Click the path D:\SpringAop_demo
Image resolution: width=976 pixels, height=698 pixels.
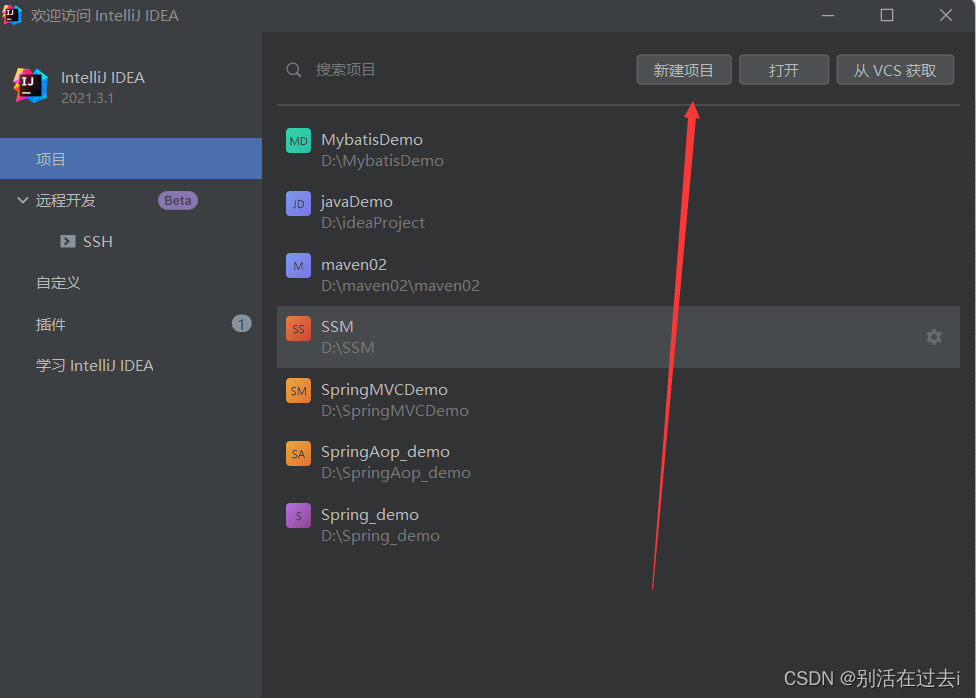pos(396,473)
